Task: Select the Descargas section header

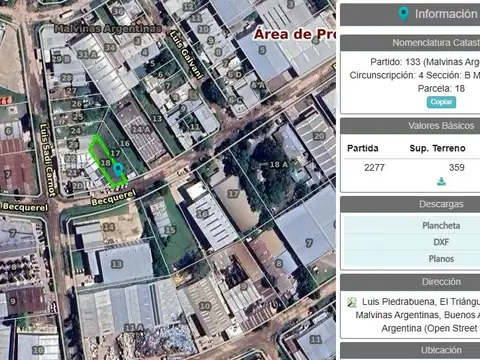Action: [410, 204]
